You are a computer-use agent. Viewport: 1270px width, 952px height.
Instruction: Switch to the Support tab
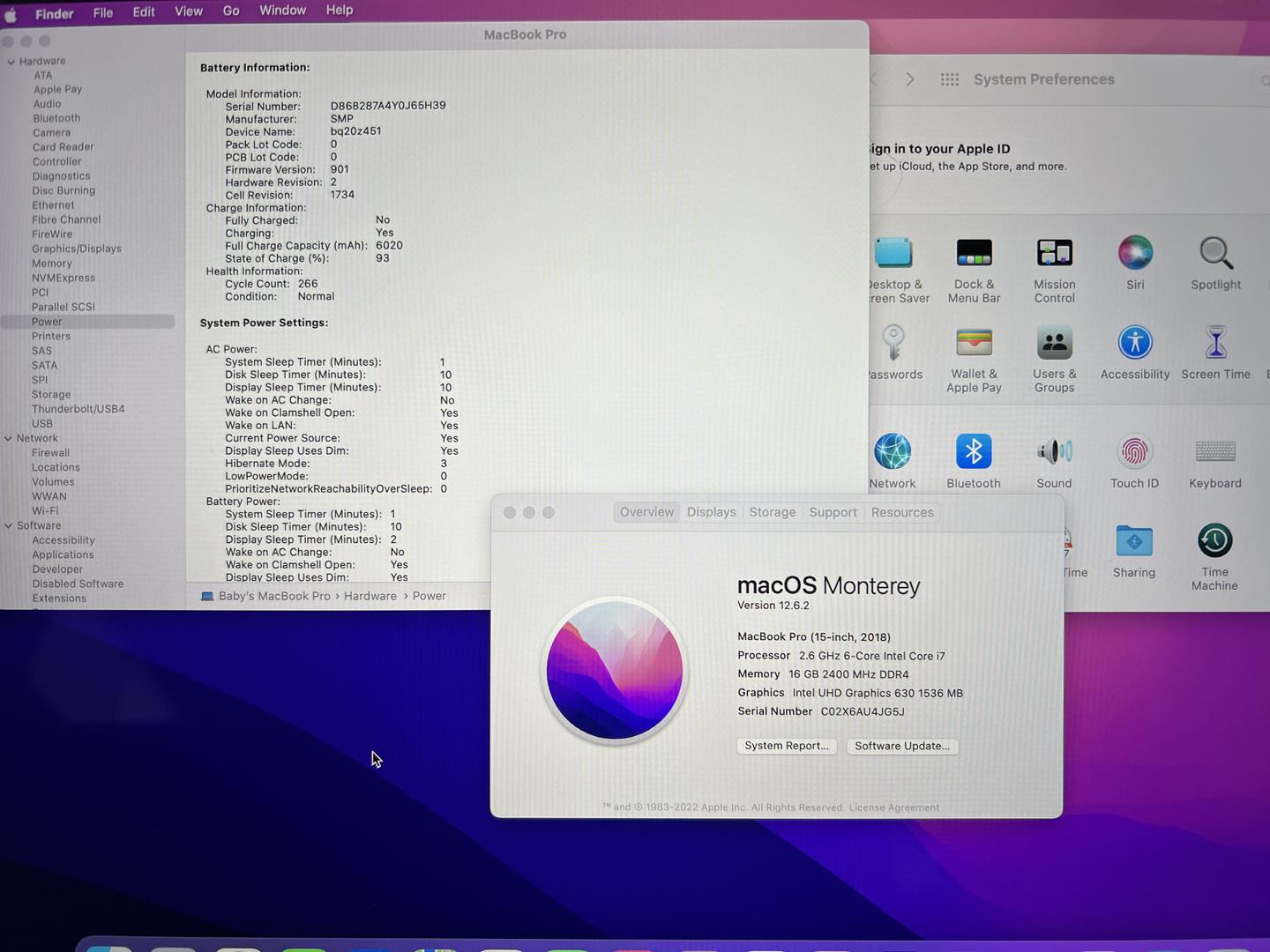click(x=833, y=512)
